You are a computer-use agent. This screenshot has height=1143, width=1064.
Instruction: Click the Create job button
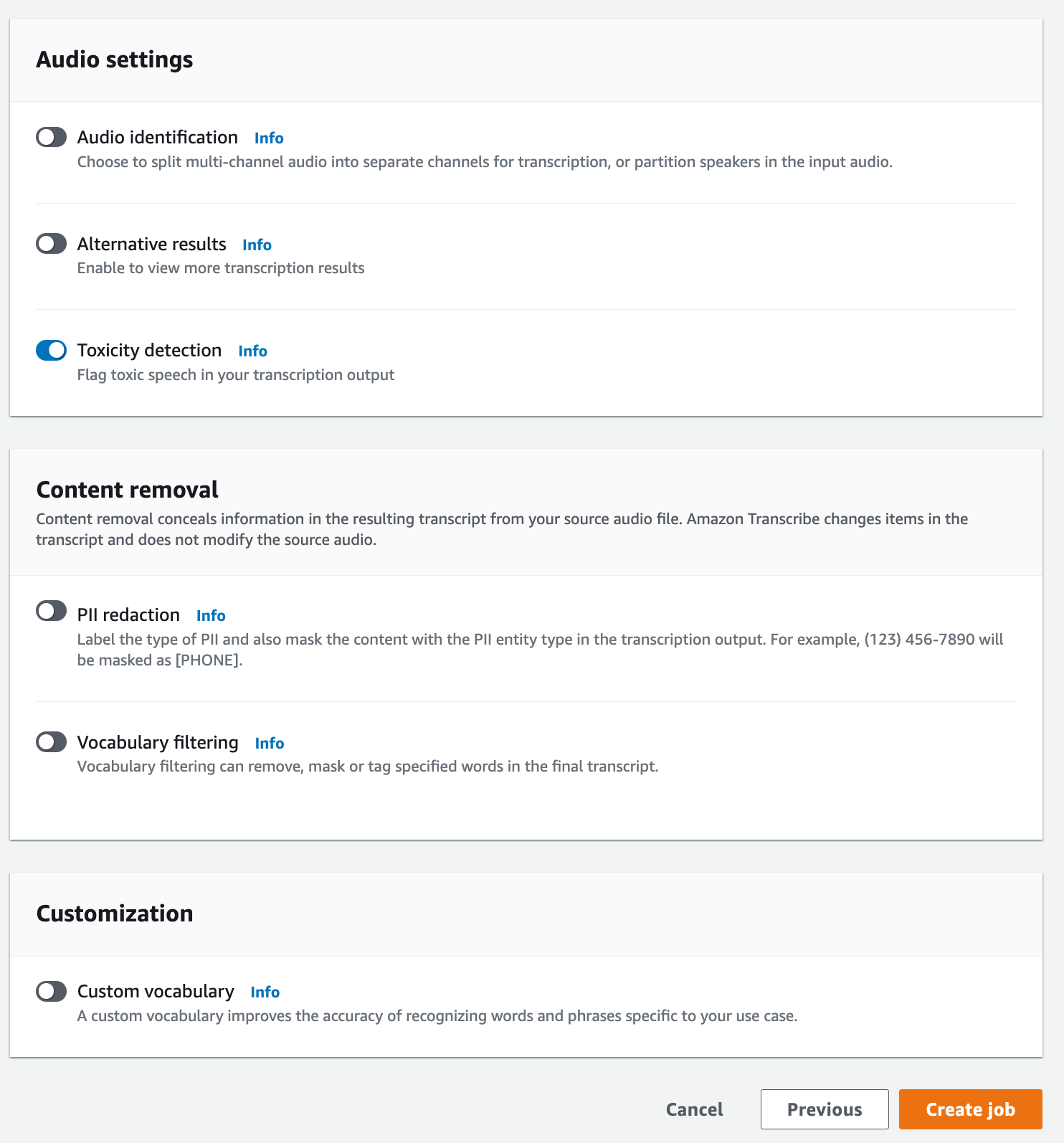[x=970, y=1109]
